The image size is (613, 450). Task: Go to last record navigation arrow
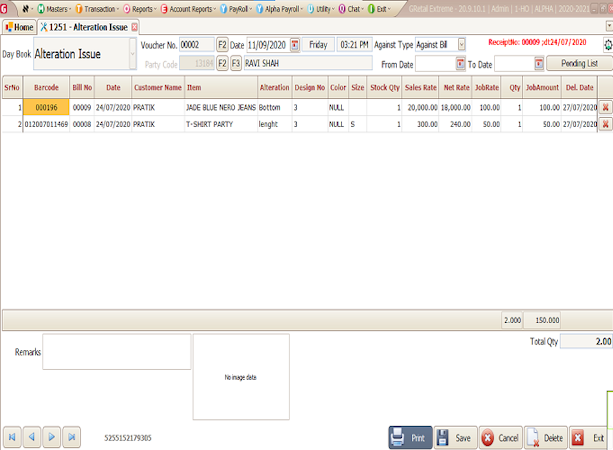pos(72,437)
